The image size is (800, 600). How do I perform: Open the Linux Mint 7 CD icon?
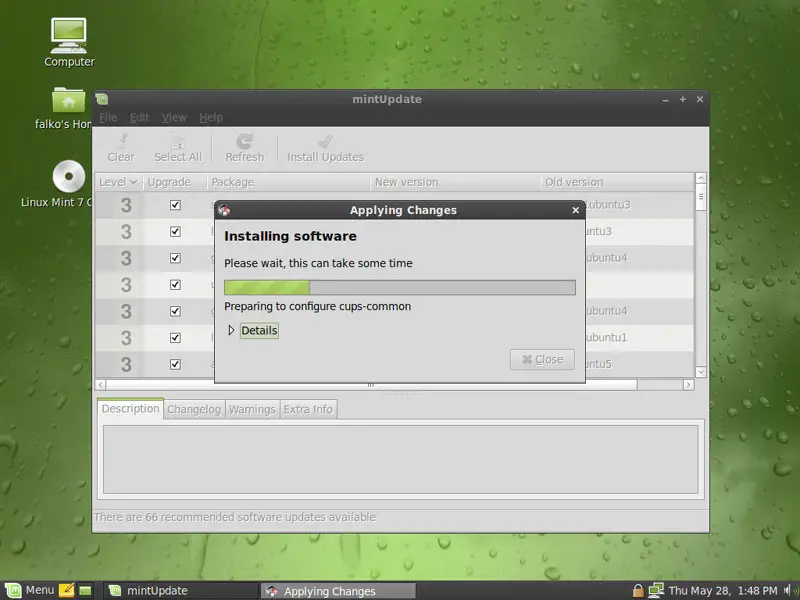(69, 177)
